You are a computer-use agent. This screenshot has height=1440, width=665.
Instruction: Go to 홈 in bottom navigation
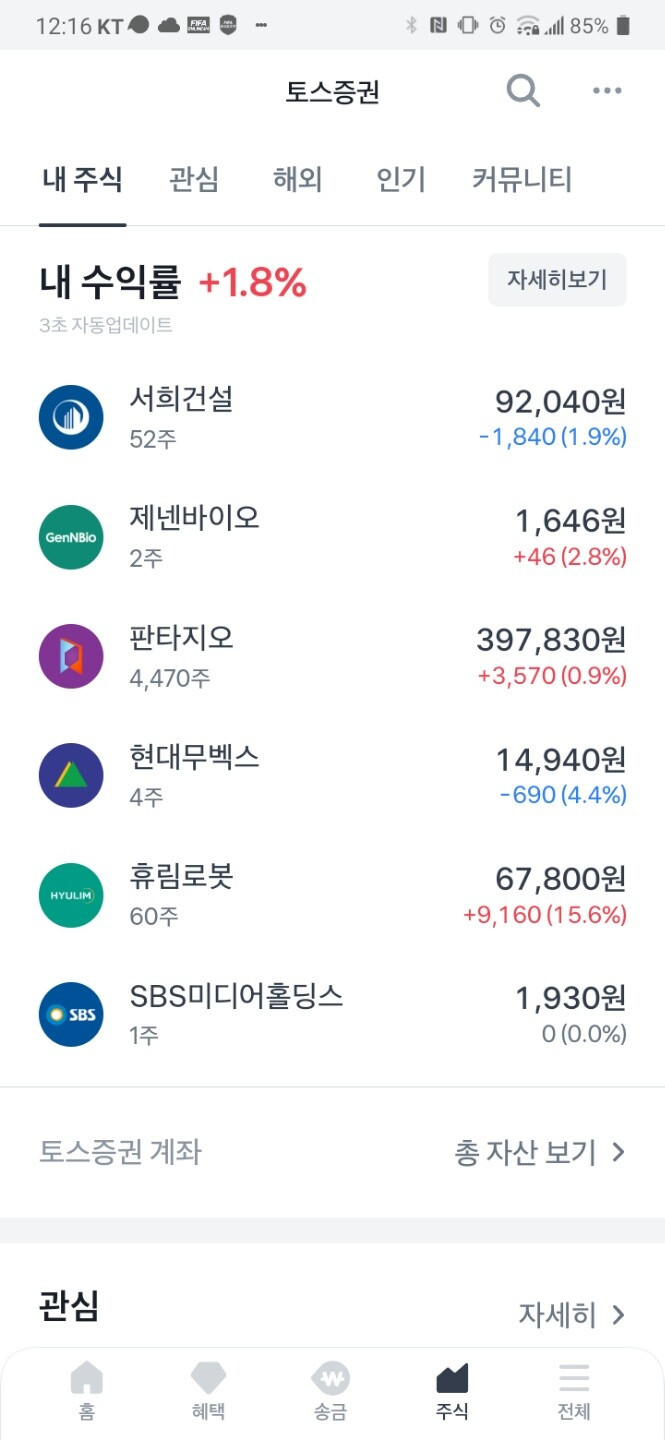pos(87,1391)
